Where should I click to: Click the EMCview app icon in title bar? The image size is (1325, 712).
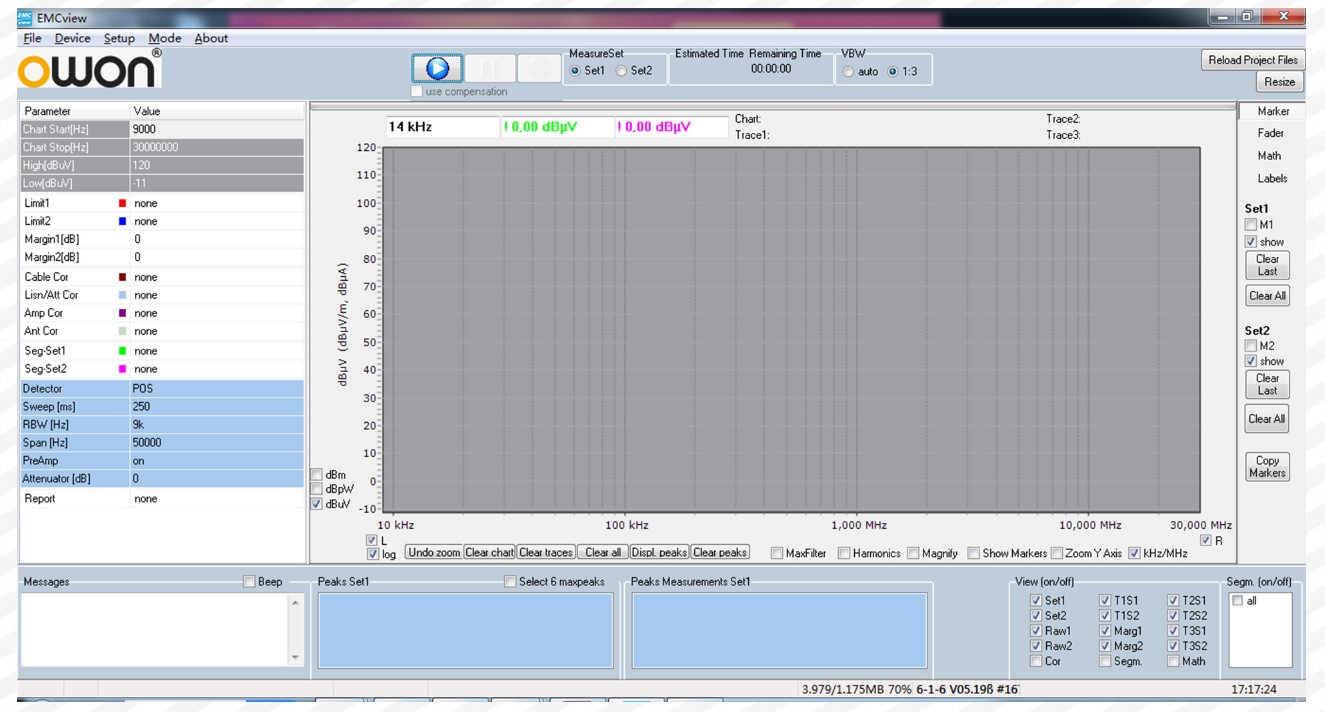pyautogui.click(x=25, y=17)
